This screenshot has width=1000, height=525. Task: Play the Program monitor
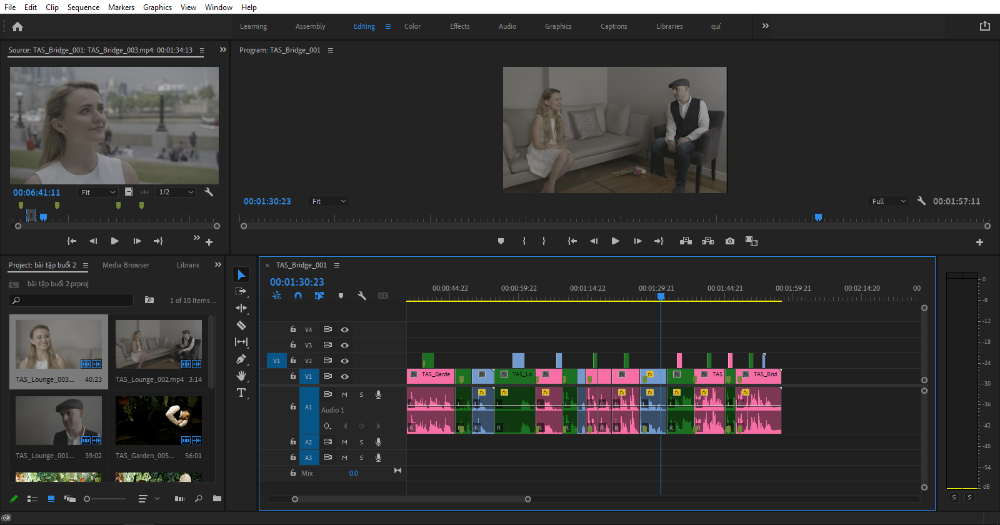(x=615, y=241)
